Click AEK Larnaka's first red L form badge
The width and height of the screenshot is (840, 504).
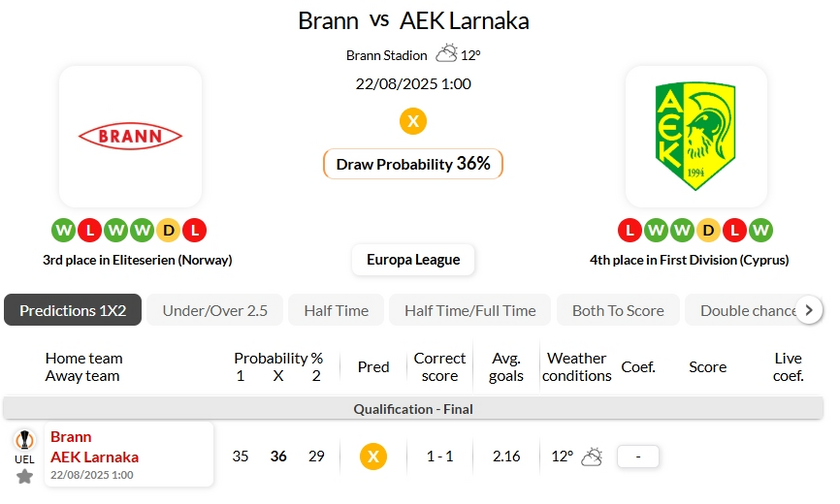click(x=630, y=230)
